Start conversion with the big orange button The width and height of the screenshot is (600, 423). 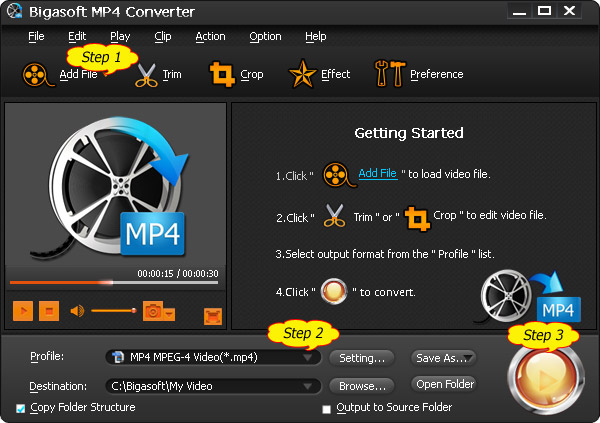coord(546,379)
